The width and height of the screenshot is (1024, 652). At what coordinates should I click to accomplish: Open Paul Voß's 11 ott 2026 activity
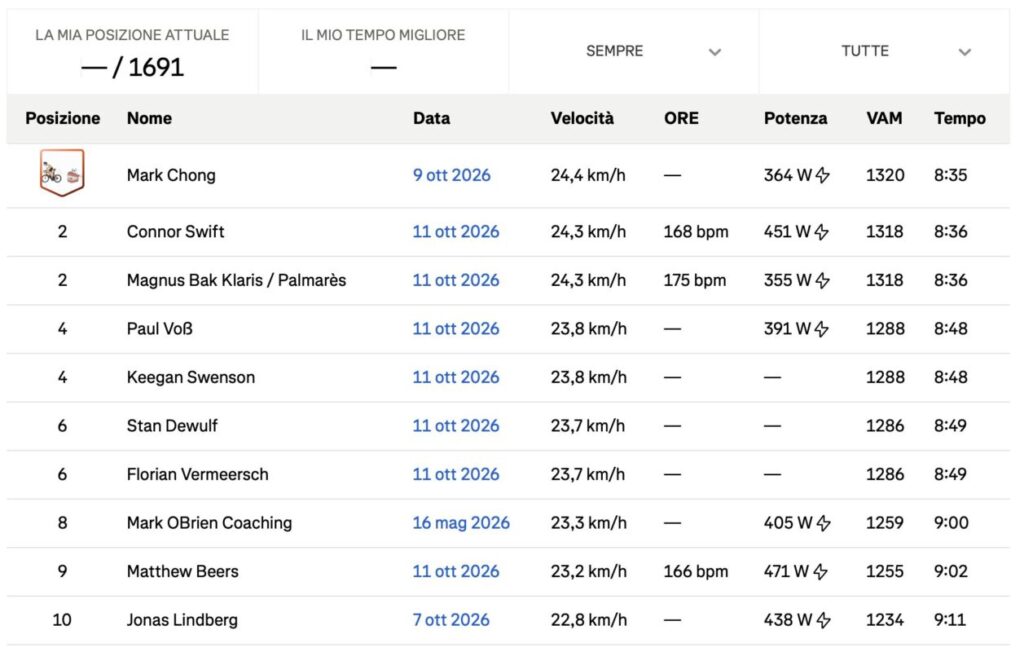(x=456, y=329)
